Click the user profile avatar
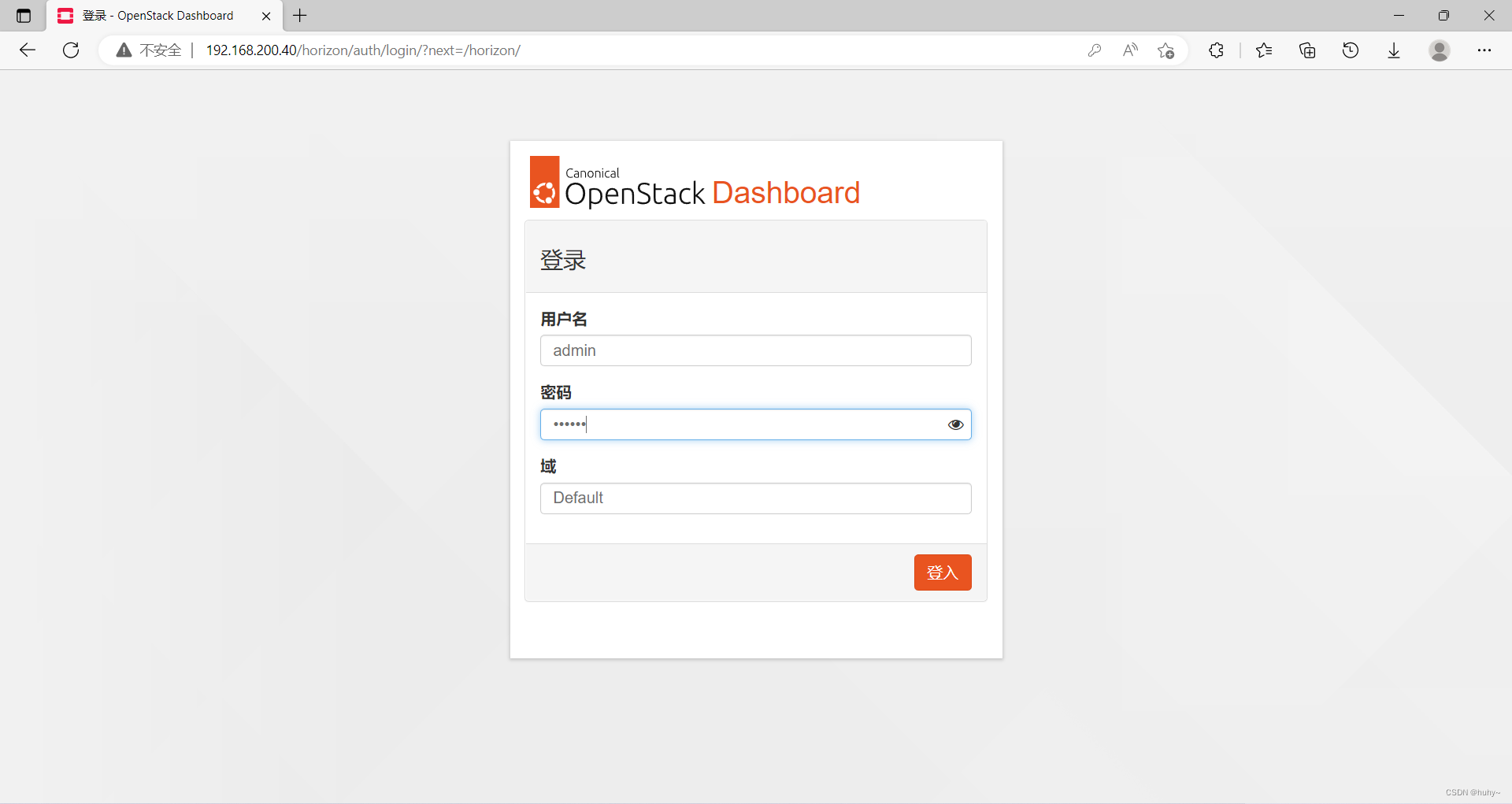Image resolution: width=1512 pixels, height=804 pixels. pyautogui.click(x=1440, y=50)
